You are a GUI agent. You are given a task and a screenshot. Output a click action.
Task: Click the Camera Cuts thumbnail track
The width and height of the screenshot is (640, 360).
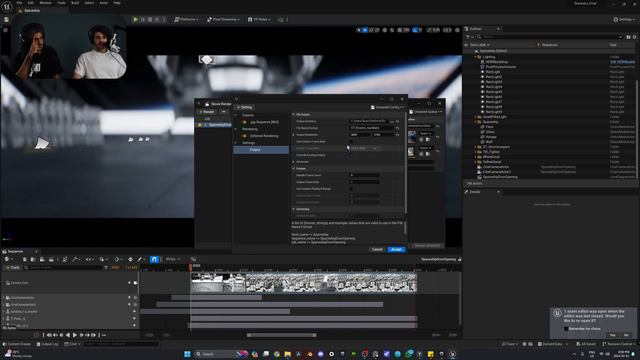click(x=303, y=282)
